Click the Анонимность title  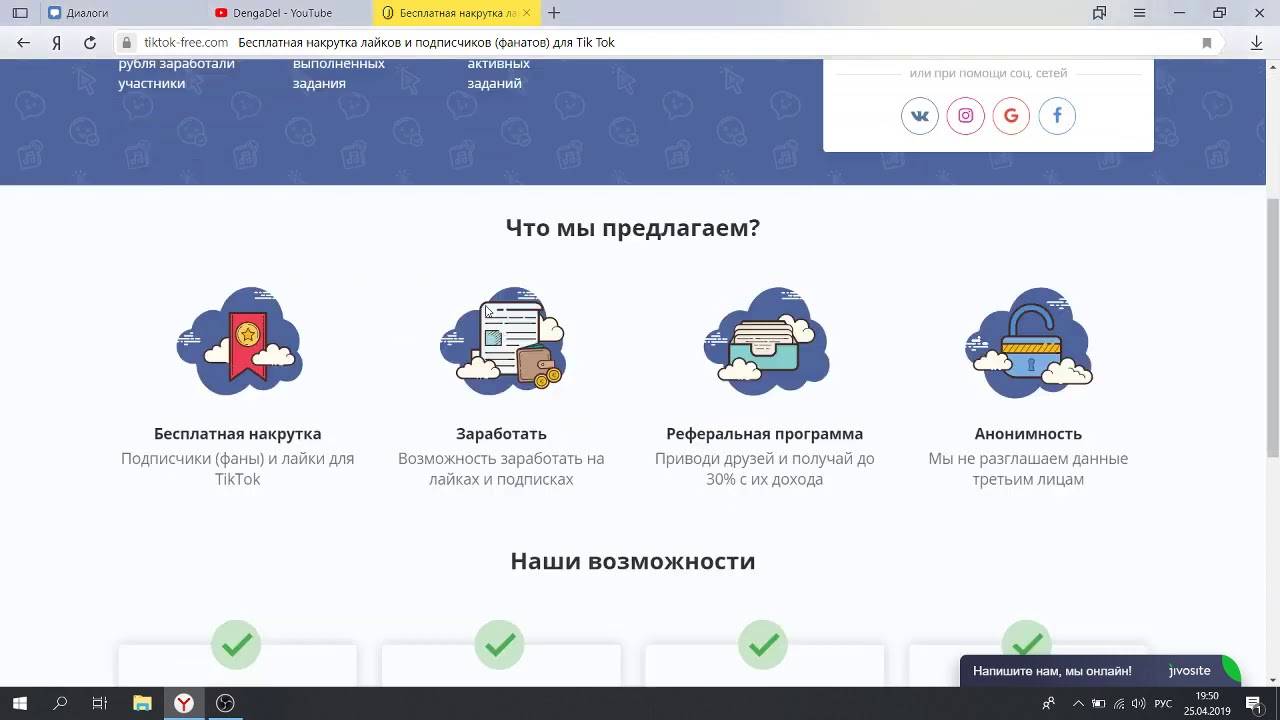(1028, 434)
